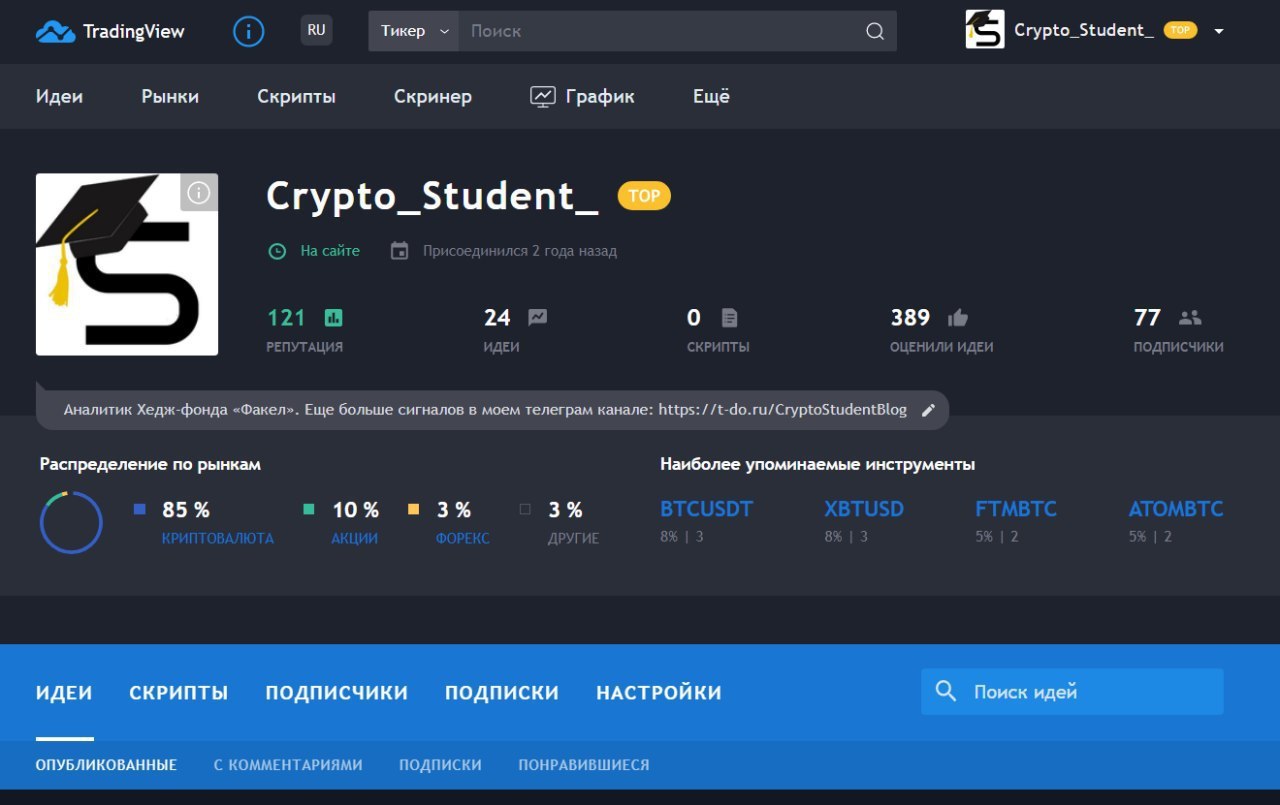Go to Идеи in main navigation
Image resolution: width=1280 pixels, height=805 pixels.
(x=59, y=96)
